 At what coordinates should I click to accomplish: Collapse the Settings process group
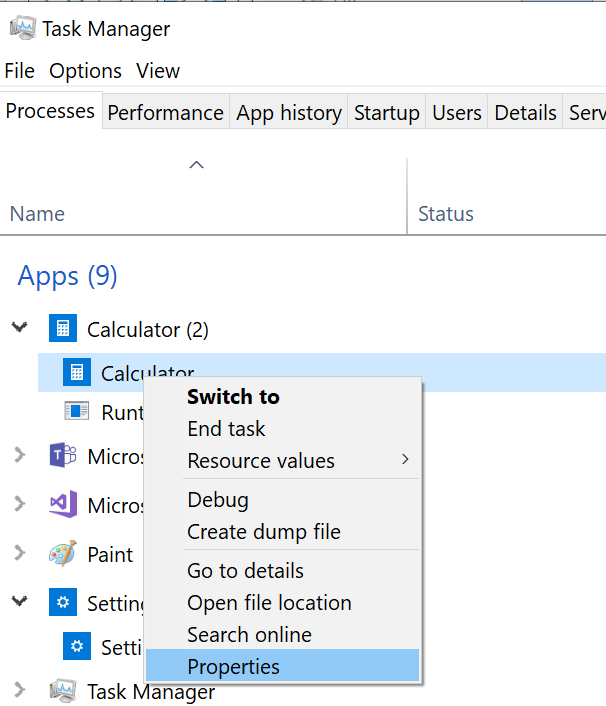click(x=19, y=601)
